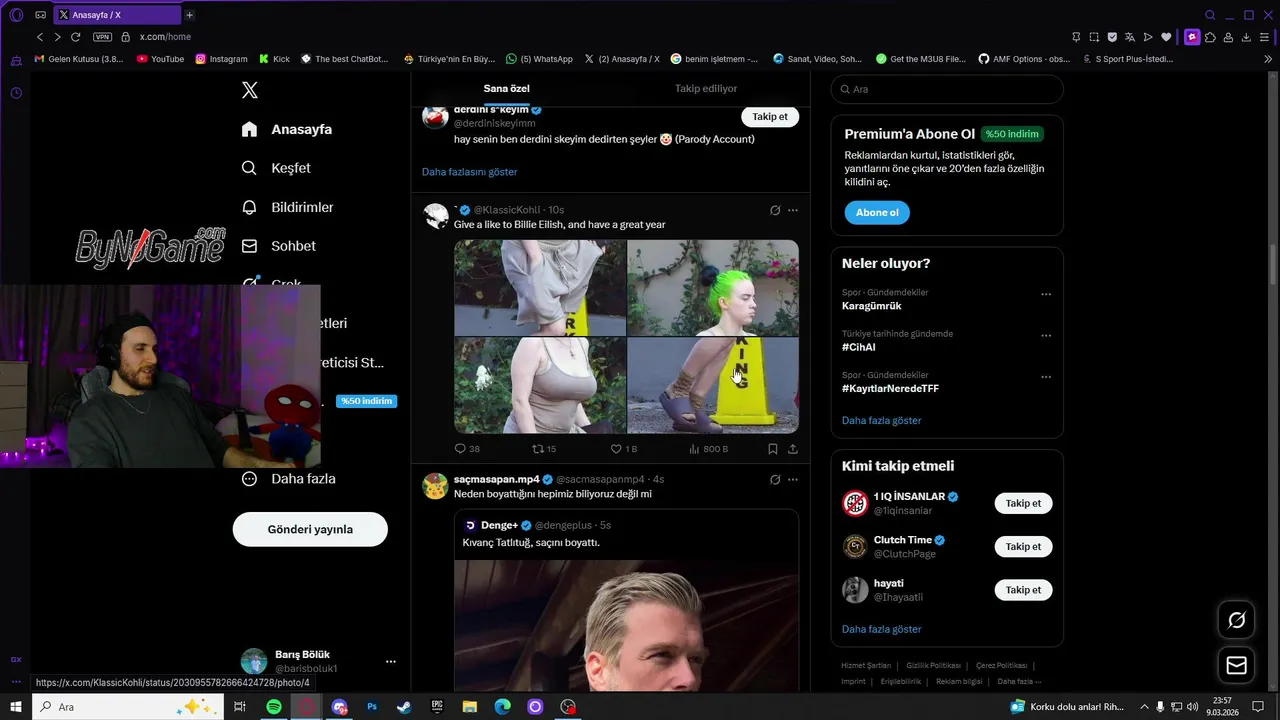The width and height of the screenshot is (1280, 720).
Task: Click the X logo in sidebar
Action: pyautogui.click(x=250, y=90)
